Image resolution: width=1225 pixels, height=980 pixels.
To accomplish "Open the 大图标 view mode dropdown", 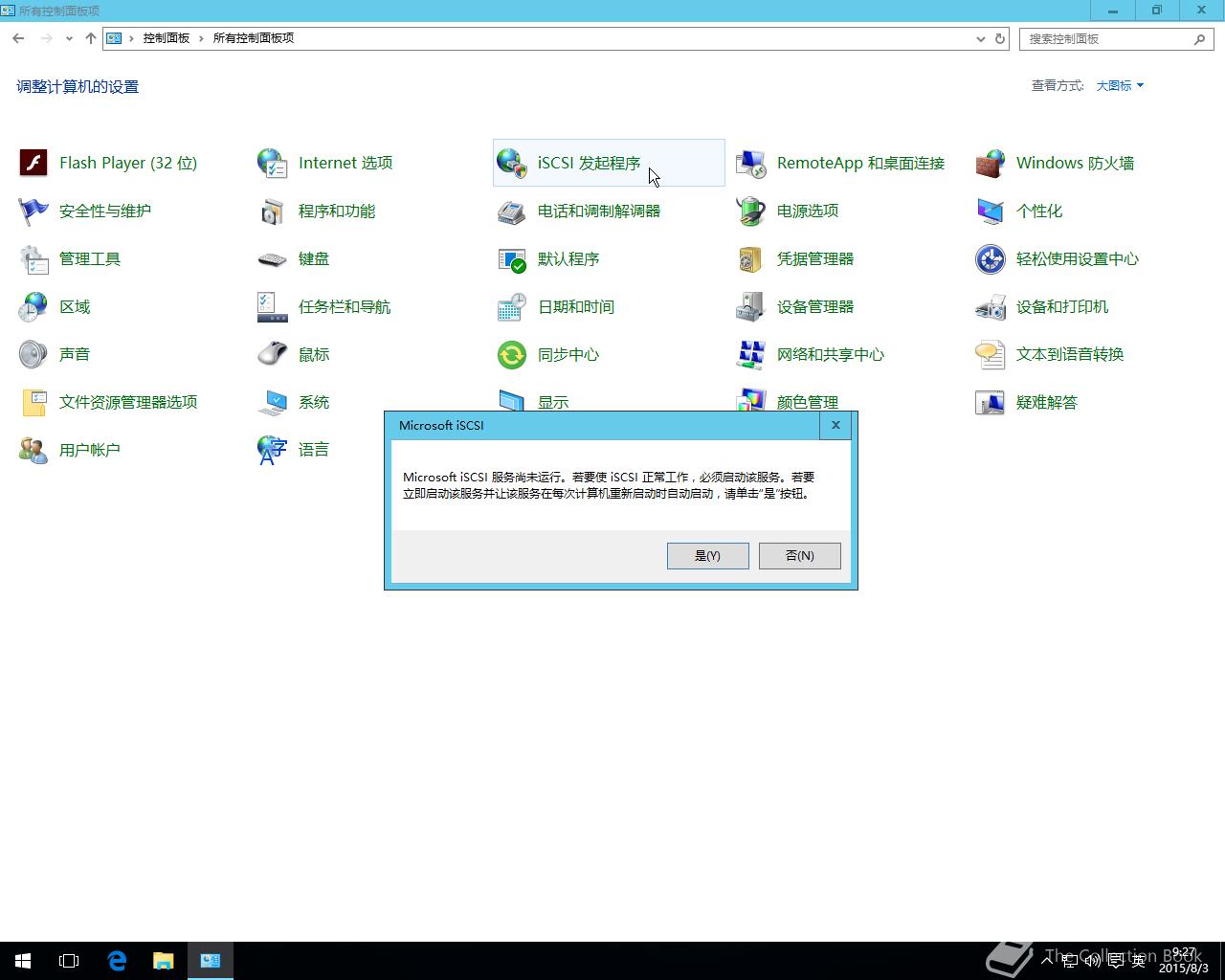I will [1120, 85].
